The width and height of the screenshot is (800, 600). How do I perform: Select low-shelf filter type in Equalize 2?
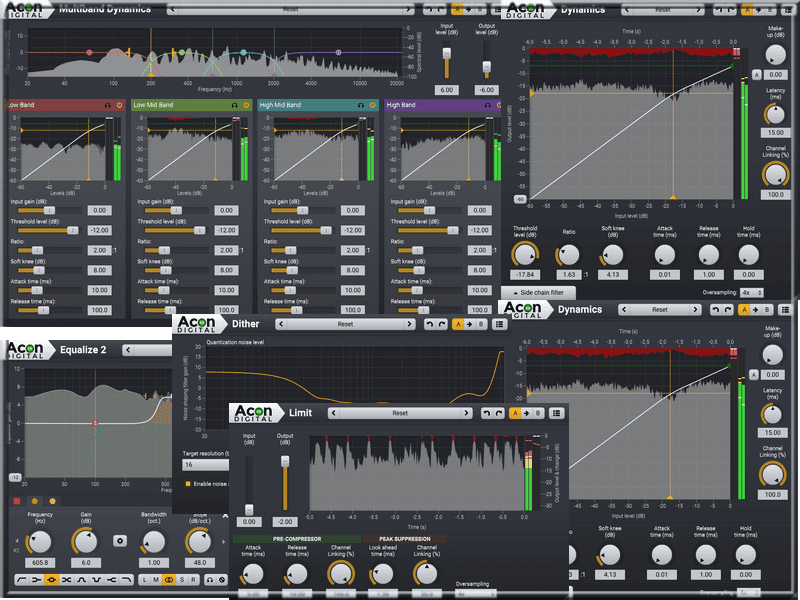pyautogui.click(x=36, y=580)
